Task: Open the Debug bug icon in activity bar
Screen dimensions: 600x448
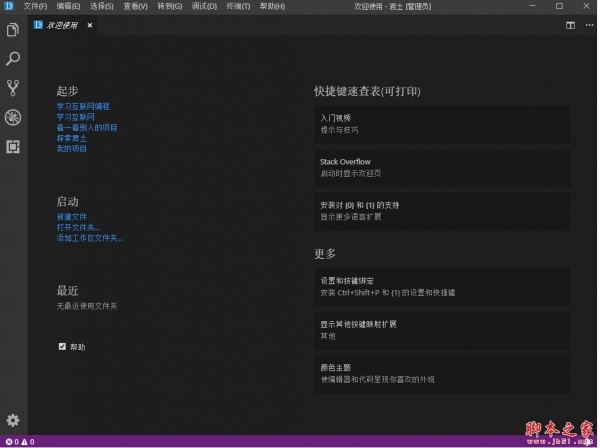Action: point(13,117)
